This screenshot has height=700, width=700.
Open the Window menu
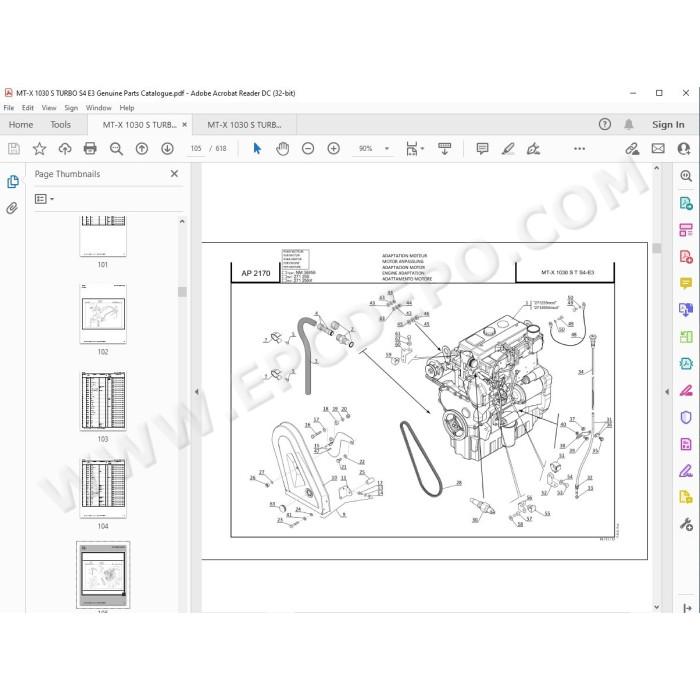99,108
